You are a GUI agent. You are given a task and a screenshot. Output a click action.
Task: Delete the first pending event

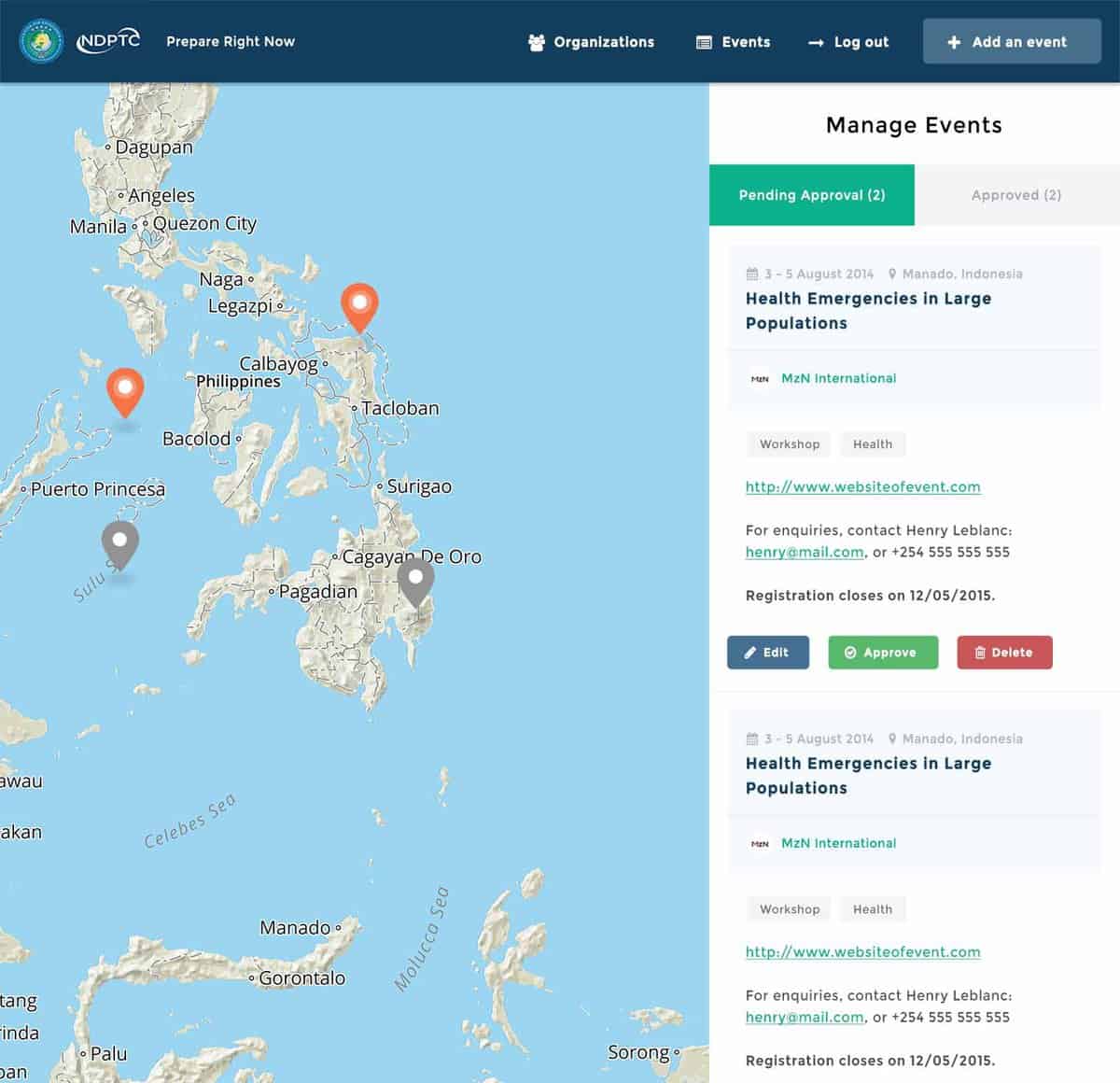tap(1004, 653)
